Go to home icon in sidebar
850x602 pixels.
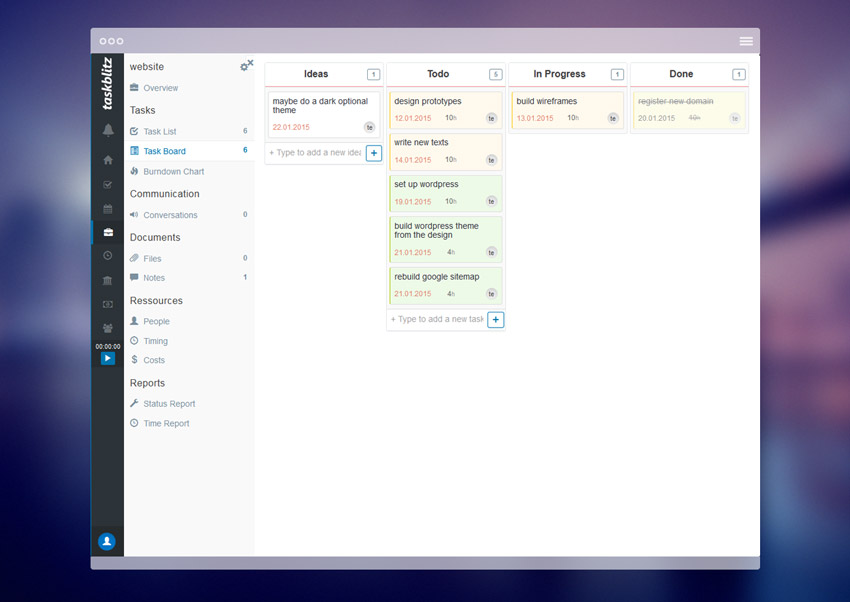(x=107, y=160)
